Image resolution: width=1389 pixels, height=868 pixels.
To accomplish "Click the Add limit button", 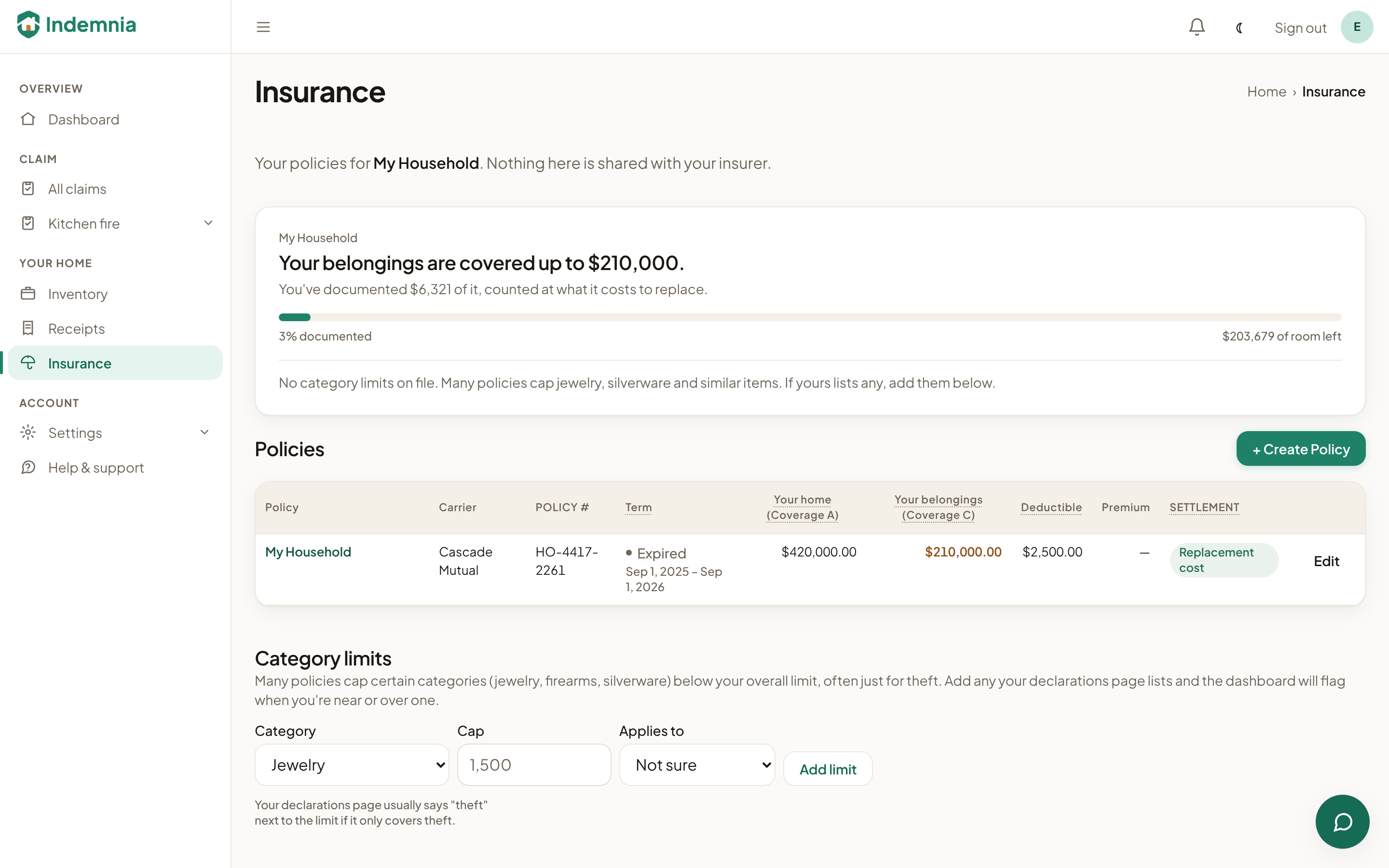I will [x=828, y=769].
